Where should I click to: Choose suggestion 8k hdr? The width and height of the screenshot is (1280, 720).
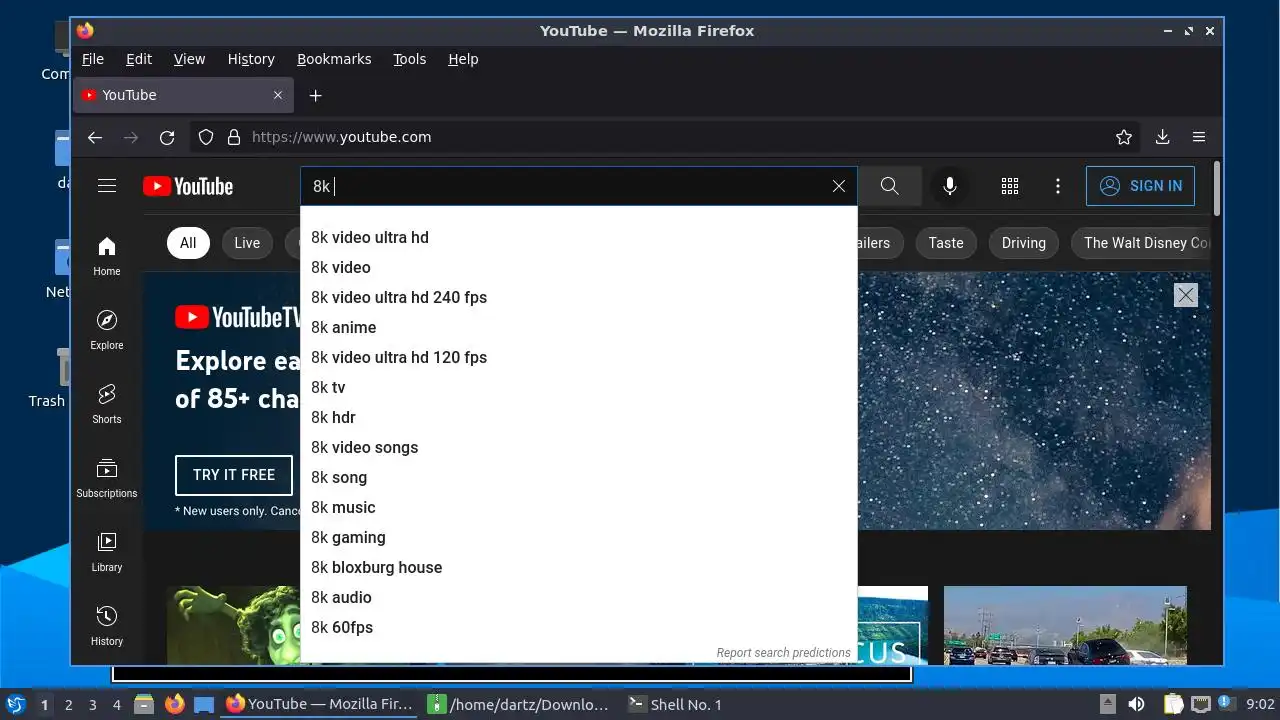[x=579, y=417]
